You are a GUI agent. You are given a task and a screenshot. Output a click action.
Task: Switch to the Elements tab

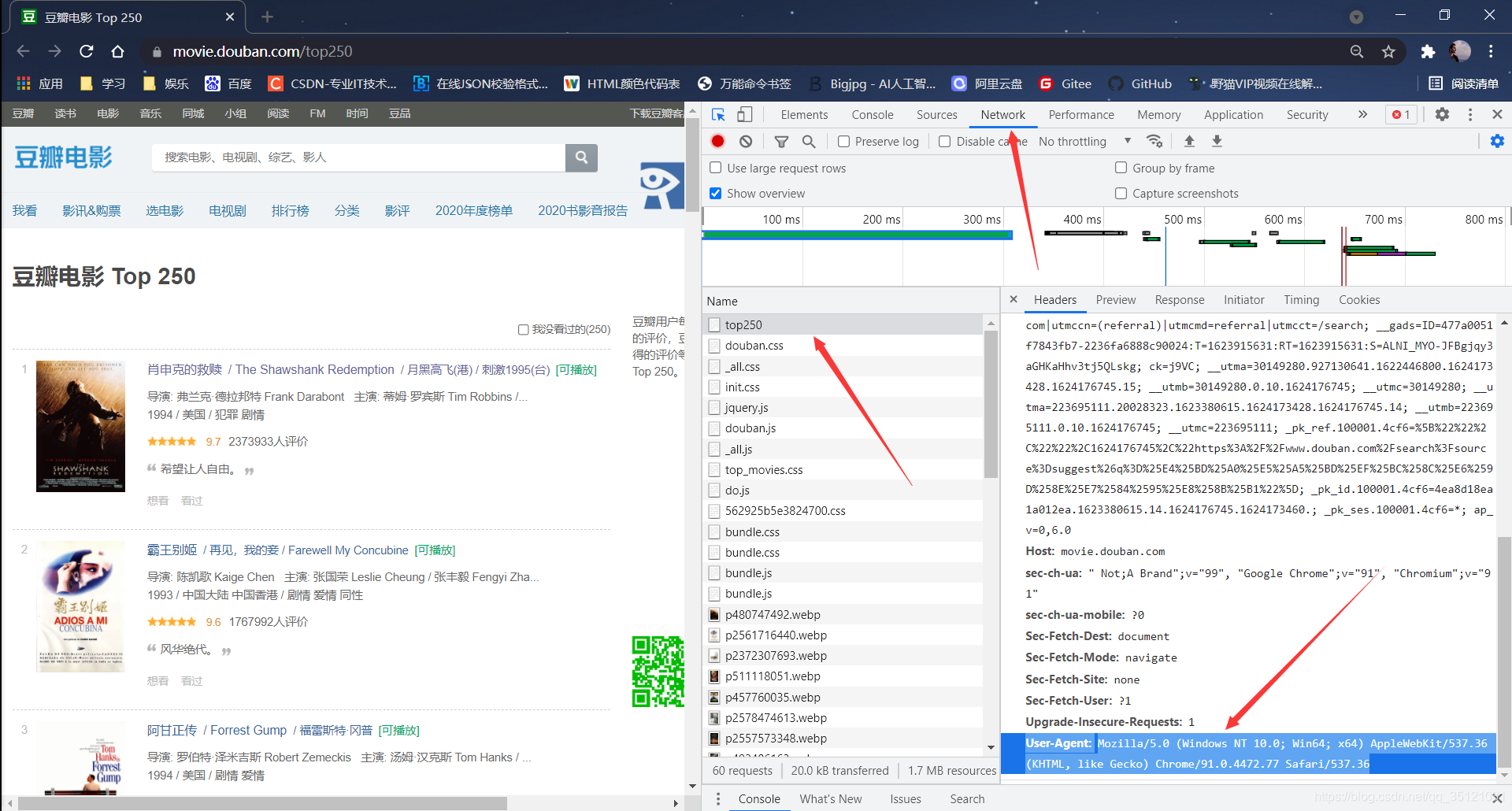[x=804, y=114]
